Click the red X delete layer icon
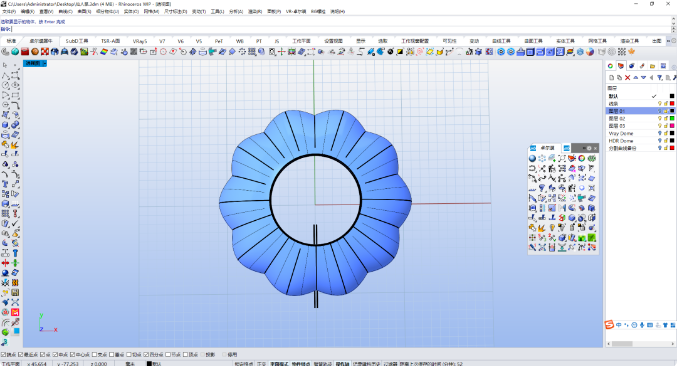677x366 pixels. [x=627, y=78]
